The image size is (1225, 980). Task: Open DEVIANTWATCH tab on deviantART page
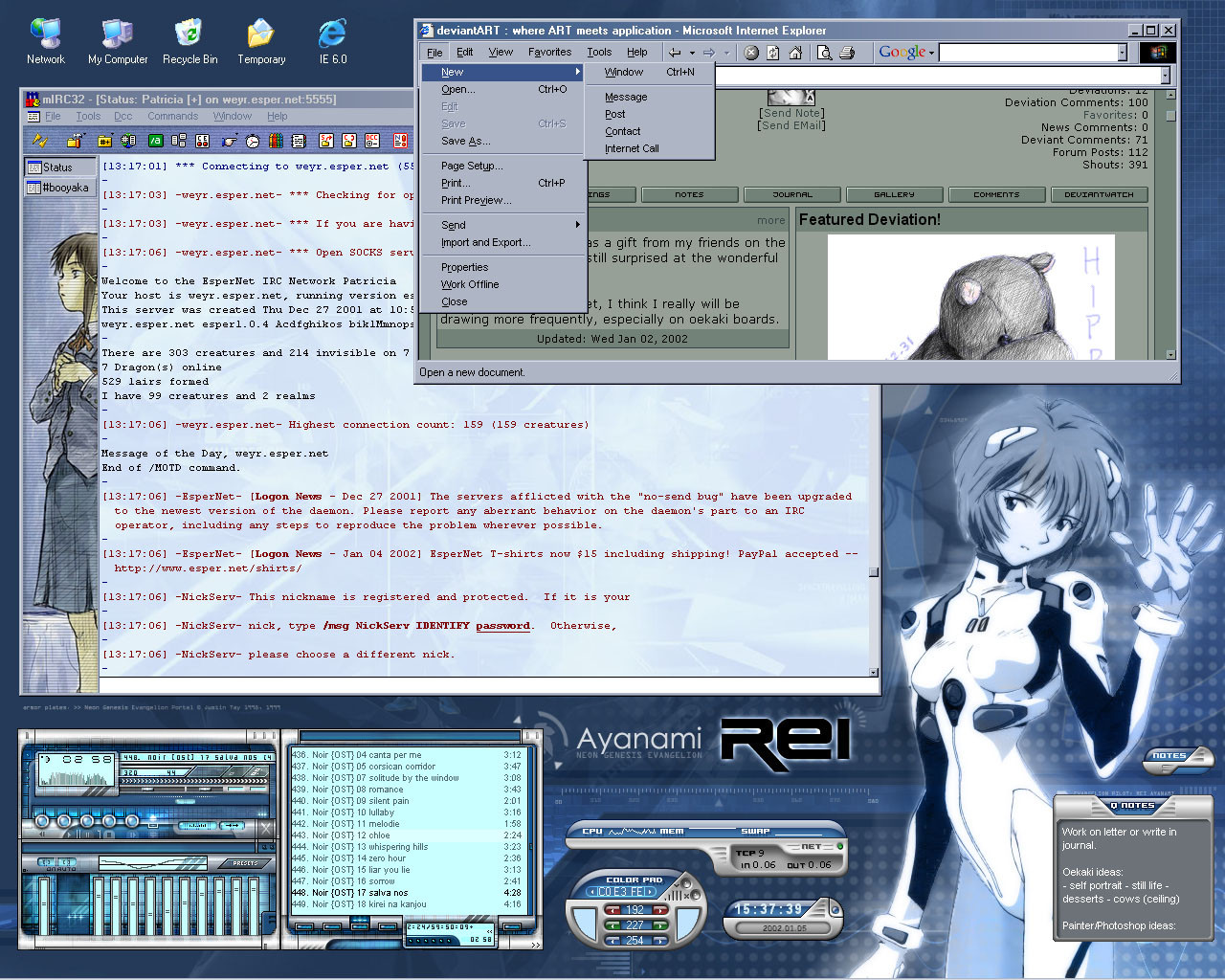1098,194
